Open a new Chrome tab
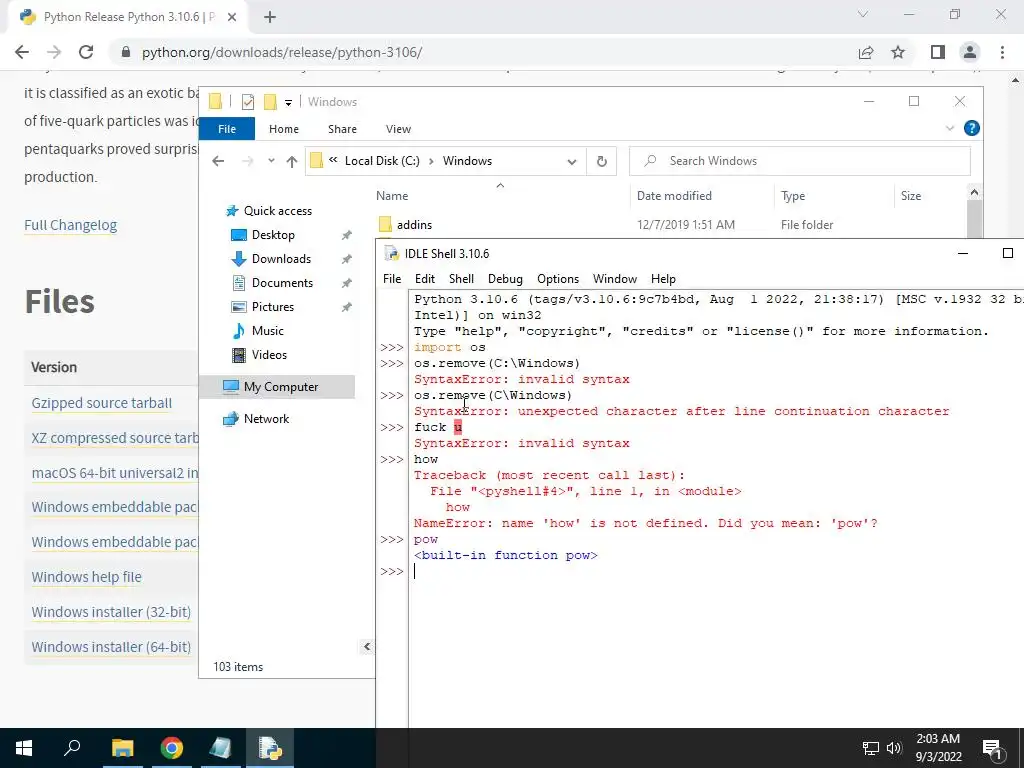Screen dimensions: 1024x768 [x=270, y=17]
